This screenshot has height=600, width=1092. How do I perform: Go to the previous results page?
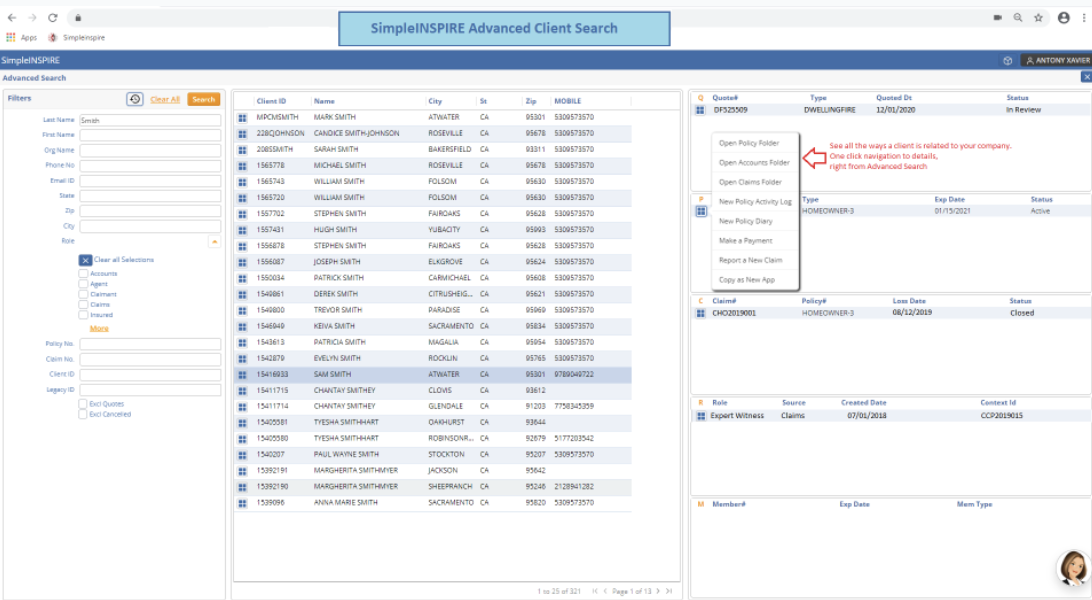pyautogui.click(x=605, y=591)
